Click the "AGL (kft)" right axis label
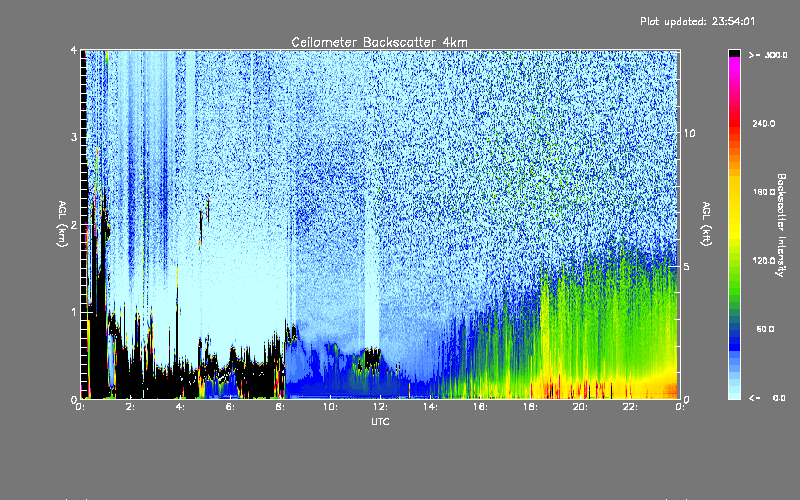Image resolution: width=800 pixels, height=500 pixels. (x=706, y=224)
